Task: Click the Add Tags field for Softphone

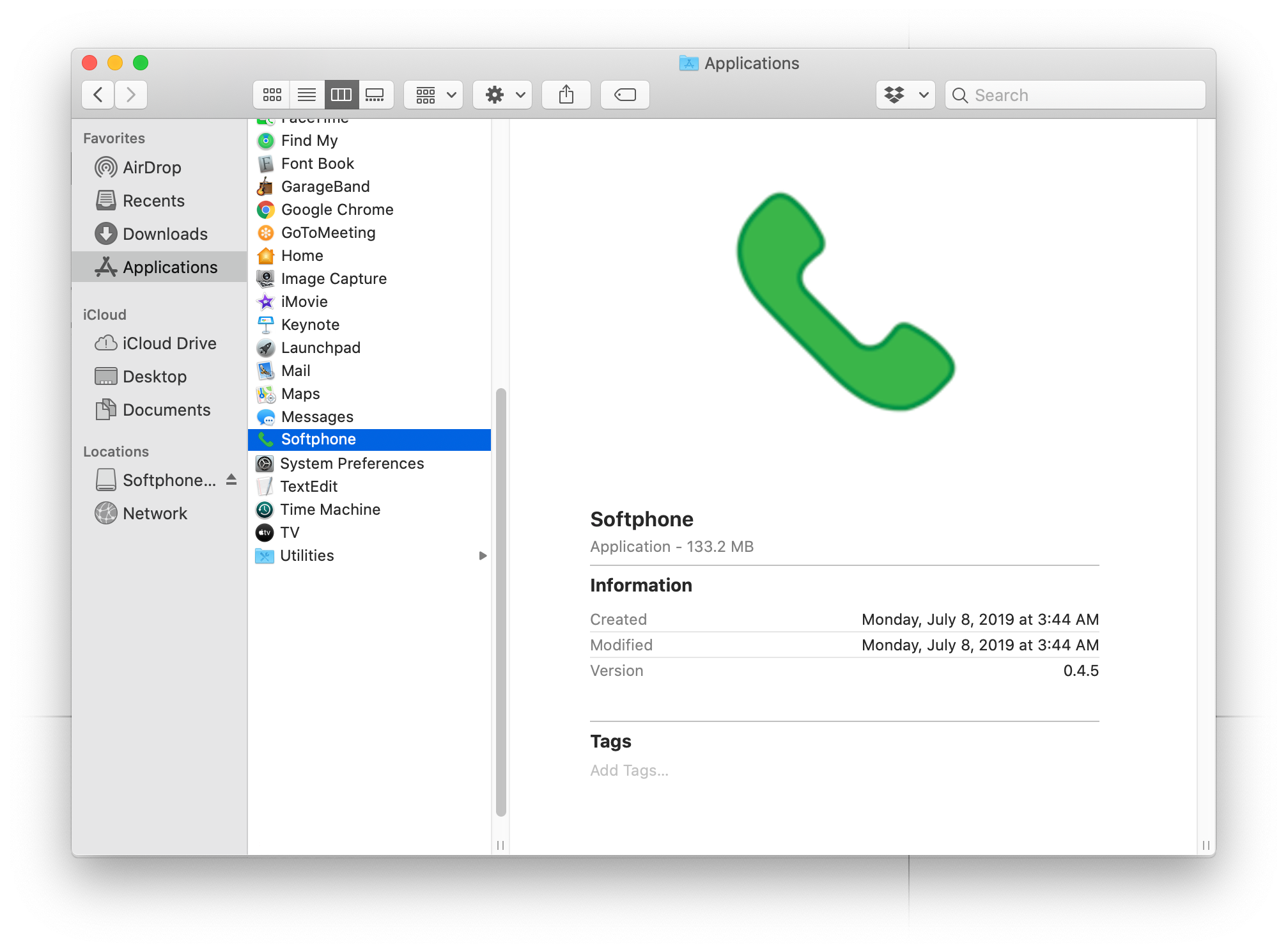Action: tap(629, 770)
